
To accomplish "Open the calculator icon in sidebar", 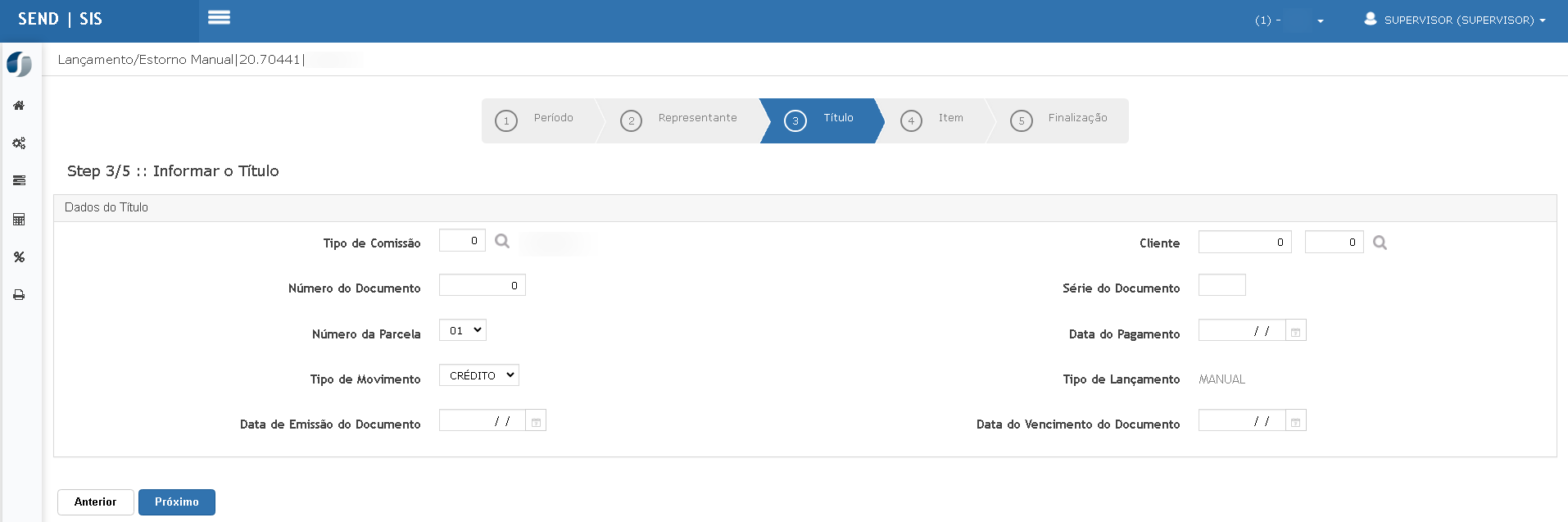I will point(19,220).
